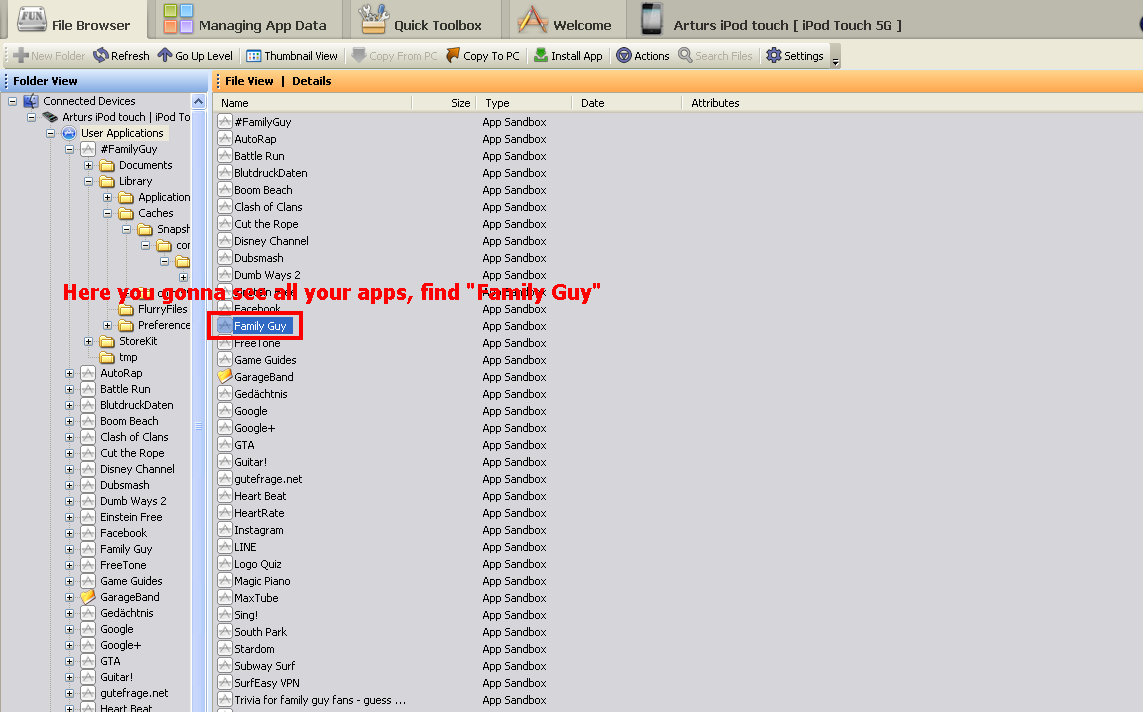Click Boom Beach icon in file list

pyautogui.click(x=225, y=189)
